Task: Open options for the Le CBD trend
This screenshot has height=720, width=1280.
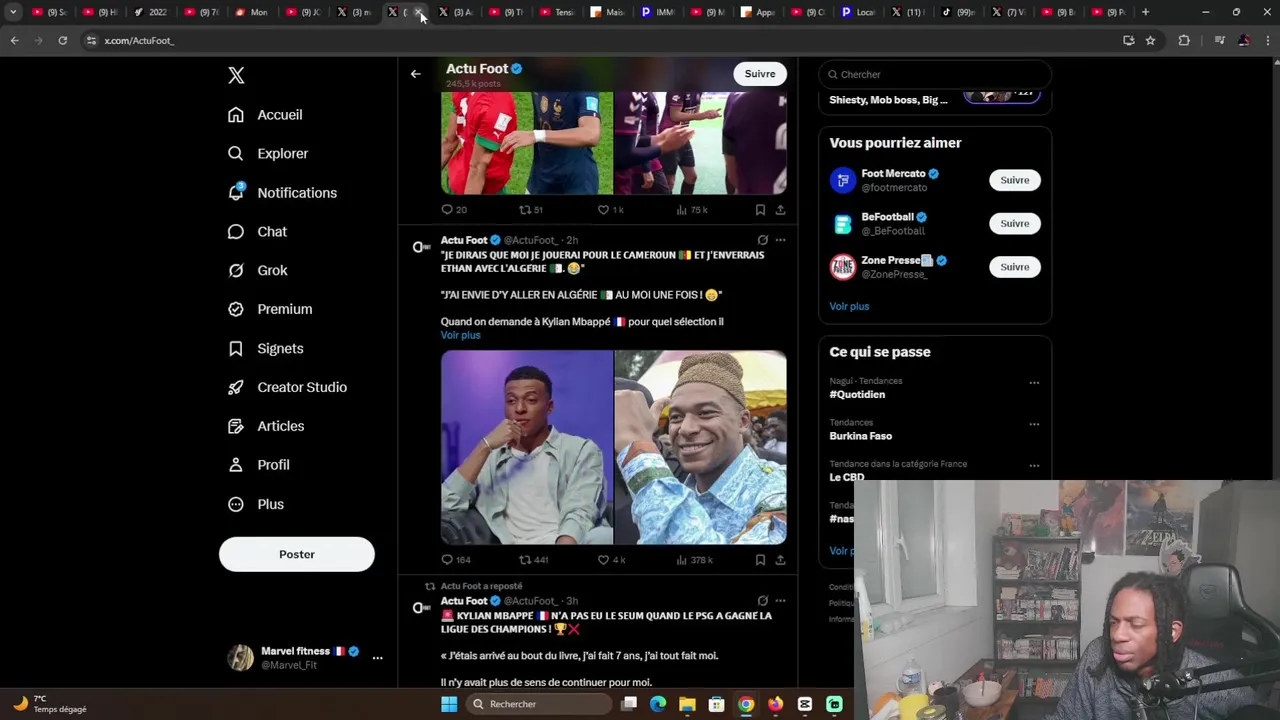Action: (1034, 465)
